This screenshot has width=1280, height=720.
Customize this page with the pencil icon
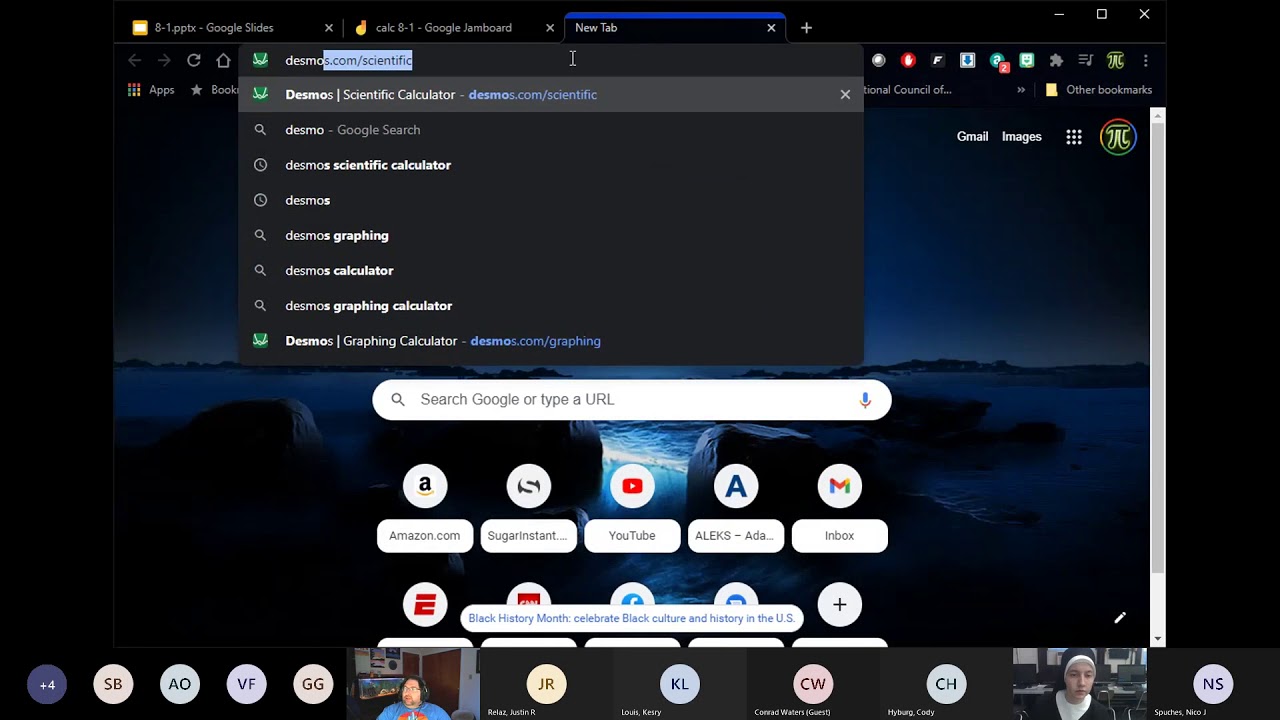pyautogui.click(x=1120, y=618)
